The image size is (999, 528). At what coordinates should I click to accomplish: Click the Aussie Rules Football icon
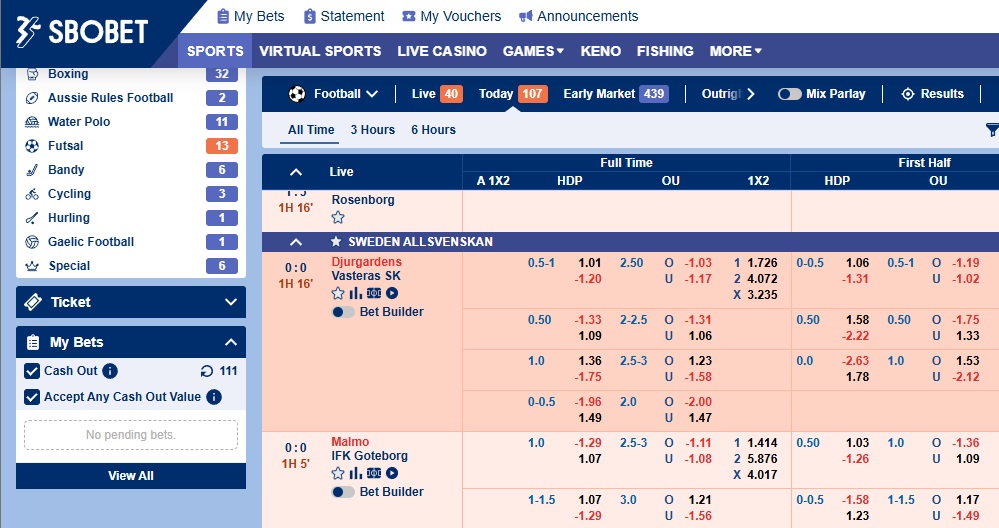[32, 98]
